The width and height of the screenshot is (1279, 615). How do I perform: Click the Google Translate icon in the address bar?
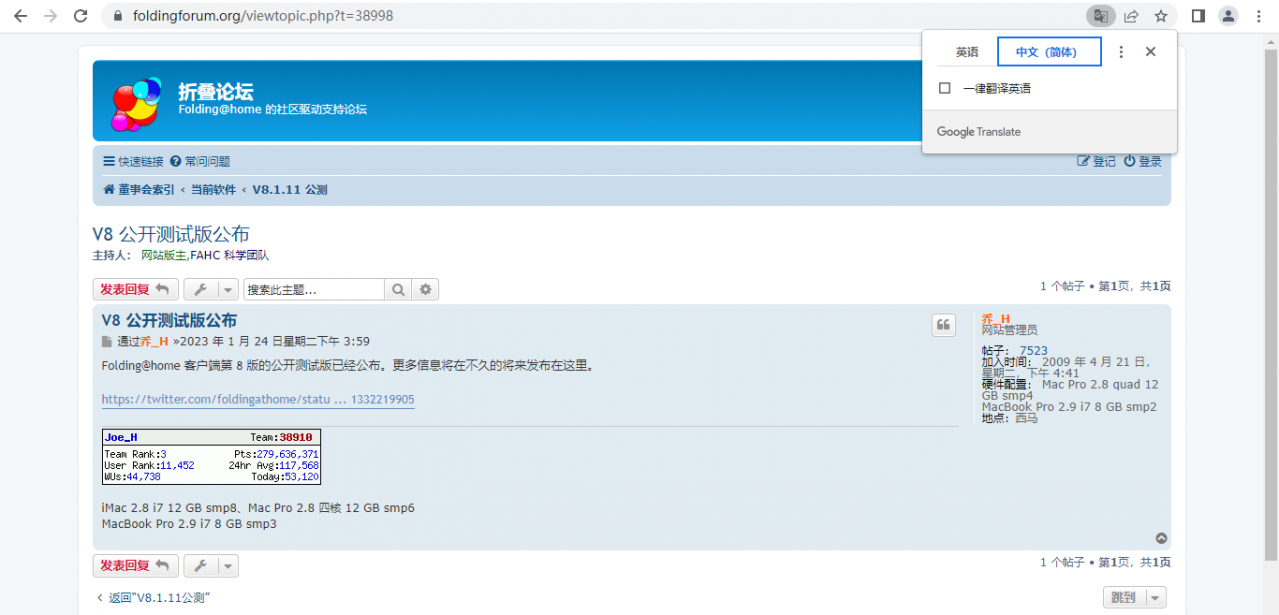click(x=1100, y=16)
